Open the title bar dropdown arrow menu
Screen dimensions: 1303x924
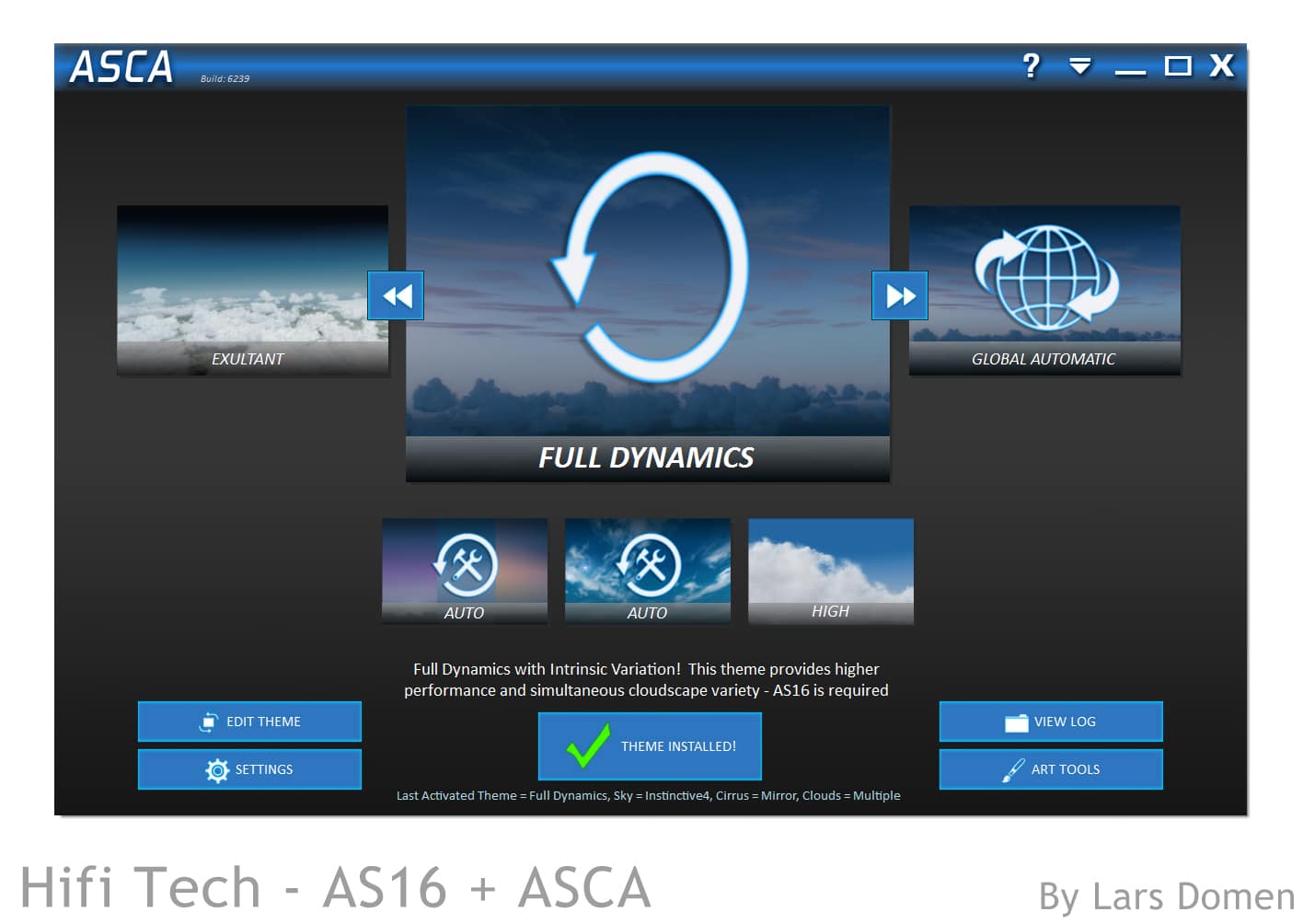[1079, 65]
